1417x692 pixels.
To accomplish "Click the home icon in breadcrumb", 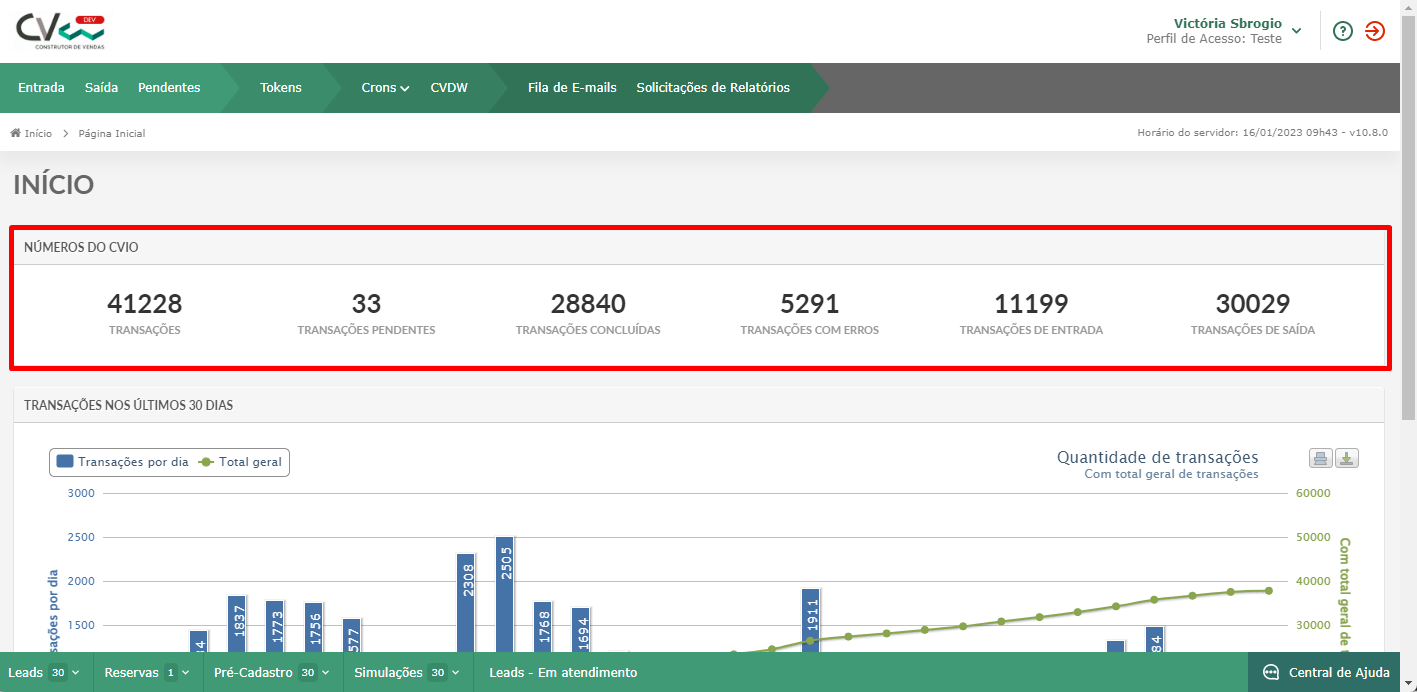I will pyautogui.click(x=16, y=133).
